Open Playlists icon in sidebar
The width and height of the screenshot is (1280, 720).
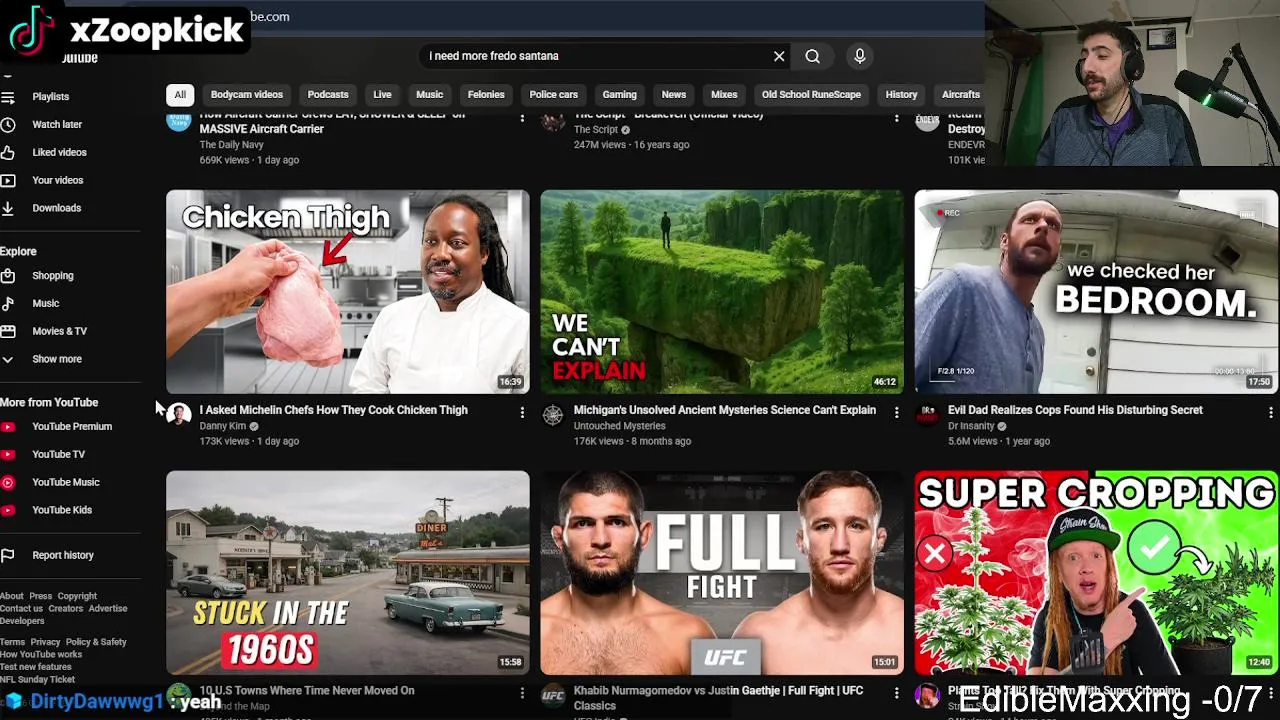coord(7,97)
